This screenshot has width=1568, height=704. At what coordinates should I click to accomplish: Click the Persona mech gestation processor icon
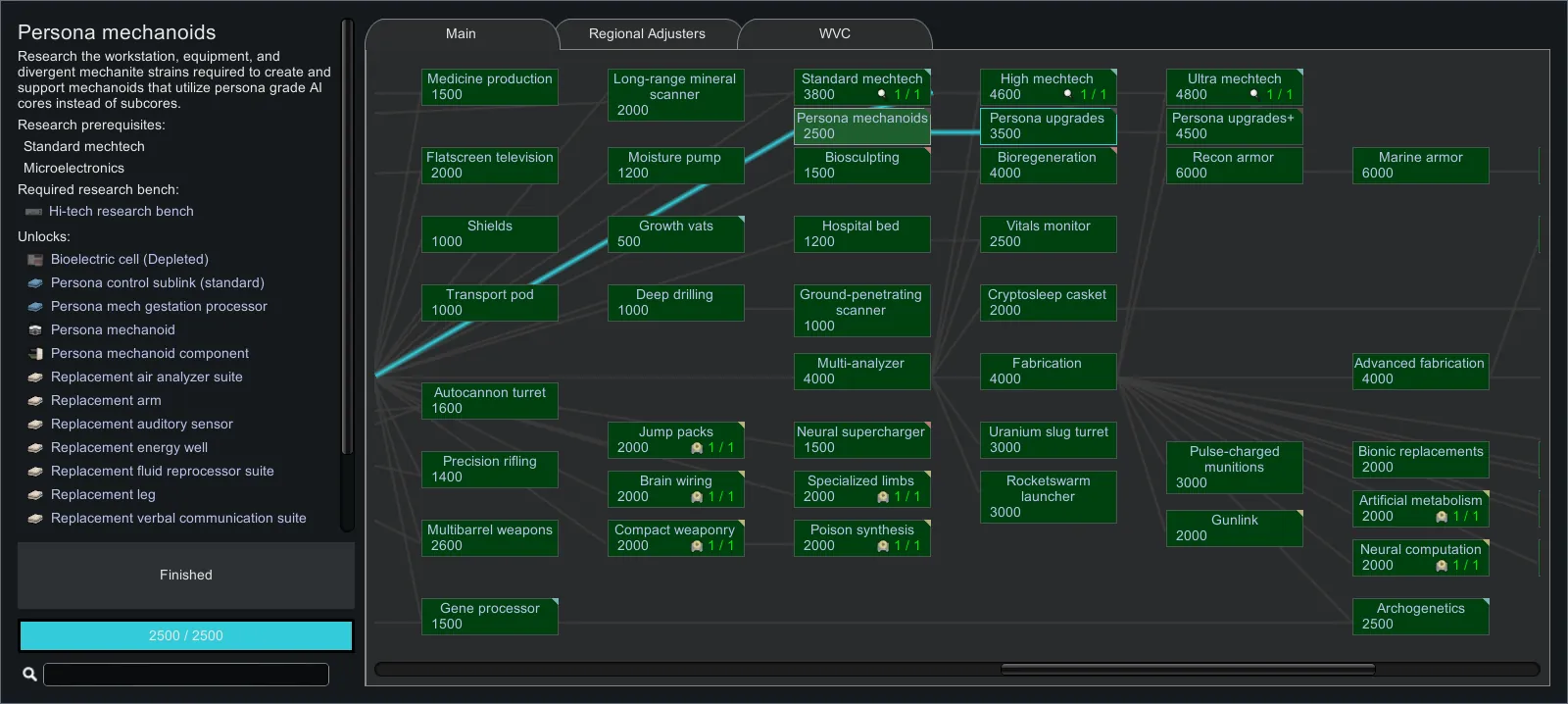click(35, 307)
